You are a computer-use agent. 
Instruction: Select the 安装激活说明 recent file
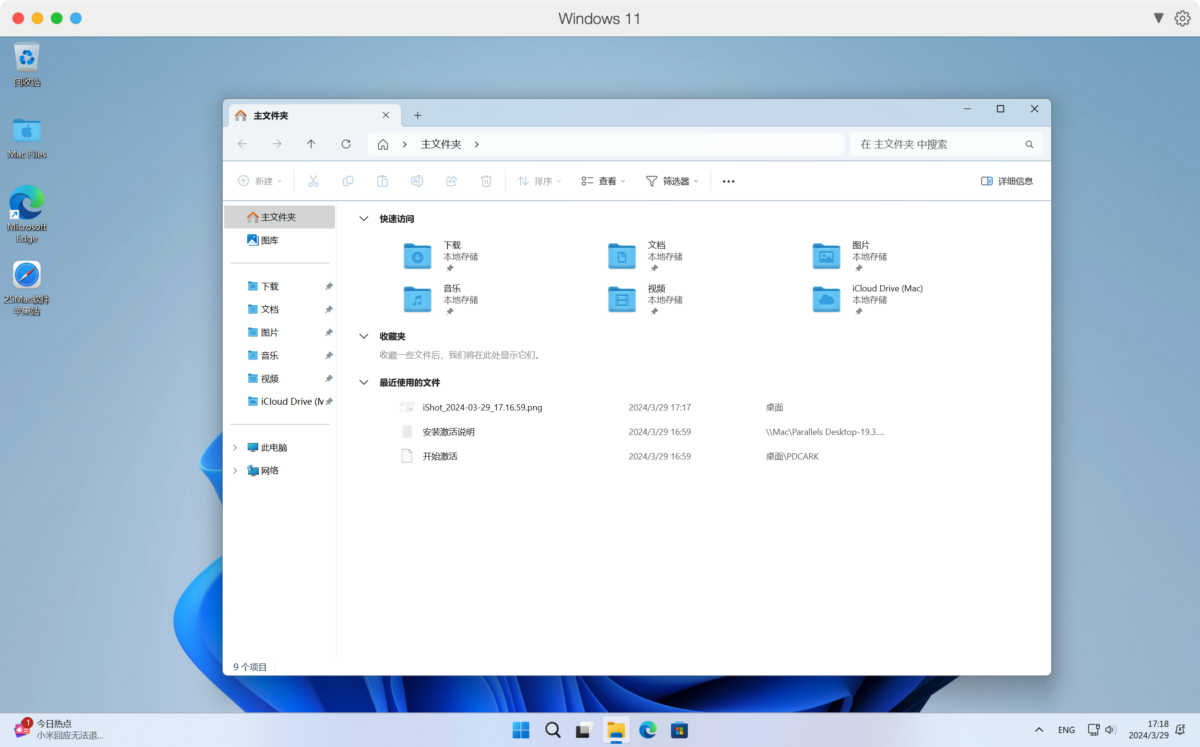(448, 432)
